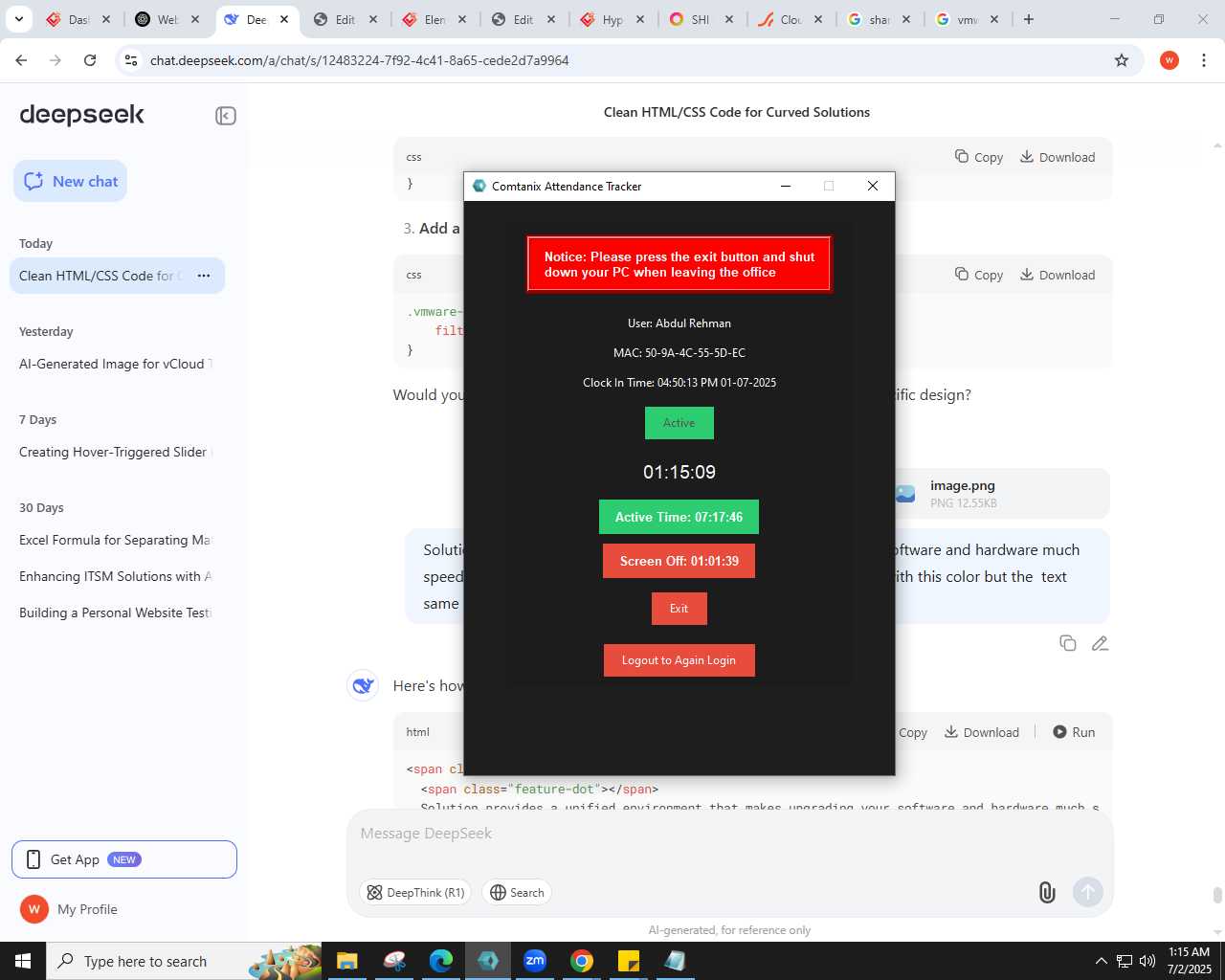1225x980 pixels.
Task: Open Microsoft Edge from taskbar
Action: pyautogui.click(x=441, y=961)
